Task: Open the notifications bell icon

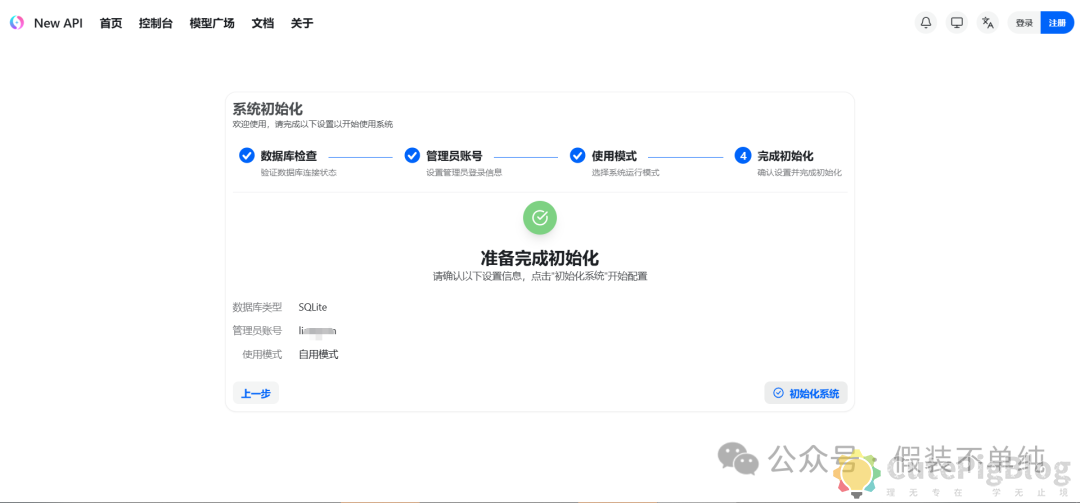Action: click(x=926, y=23)
